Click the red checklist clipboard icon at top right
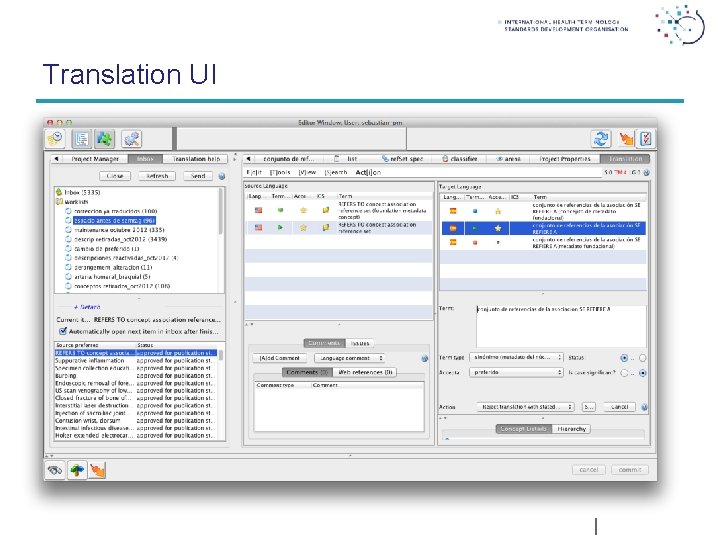 pyautogui.click(x=645, y=139)
